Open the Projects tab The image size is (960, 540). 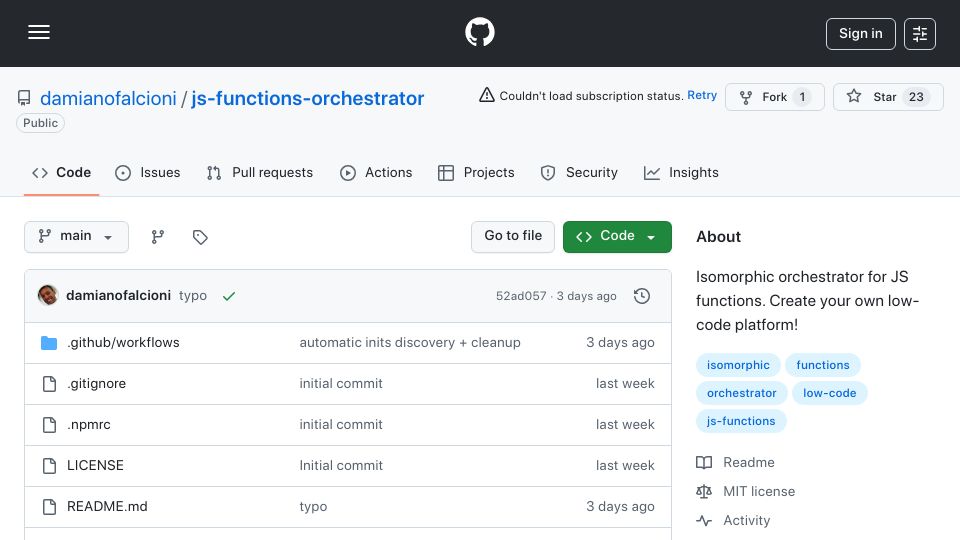pos(476,173)
